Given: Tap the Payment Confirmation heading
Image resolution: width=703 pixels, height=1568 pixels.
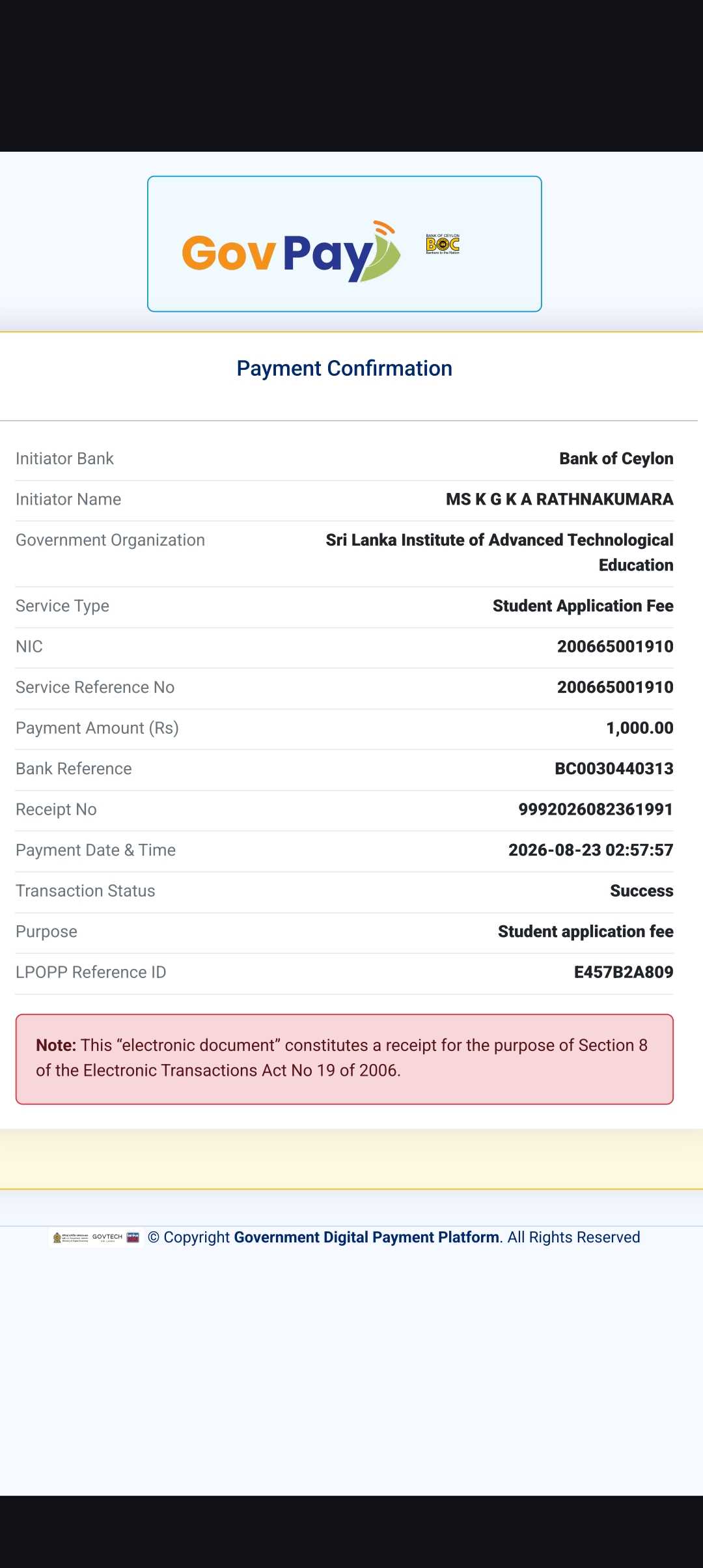Looking at the screenshot, I should point(344,369).
